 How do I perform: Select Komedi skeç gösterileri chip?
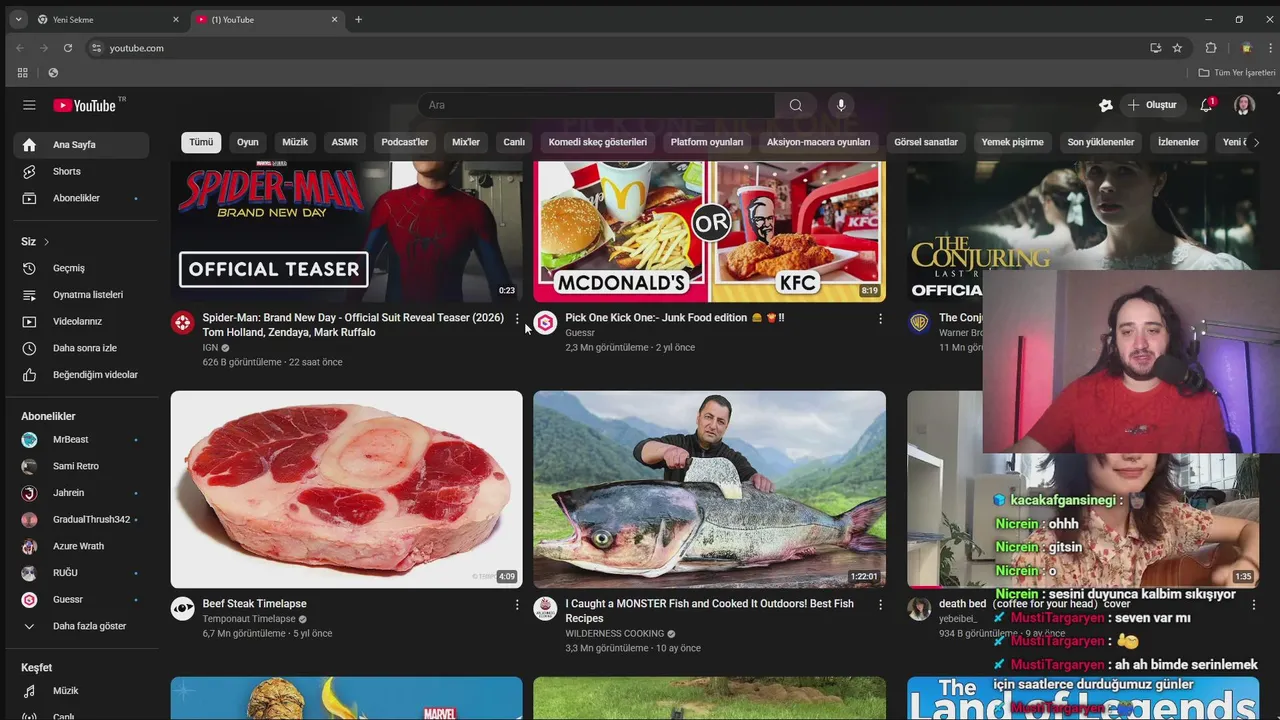click(x=598, y=142)
